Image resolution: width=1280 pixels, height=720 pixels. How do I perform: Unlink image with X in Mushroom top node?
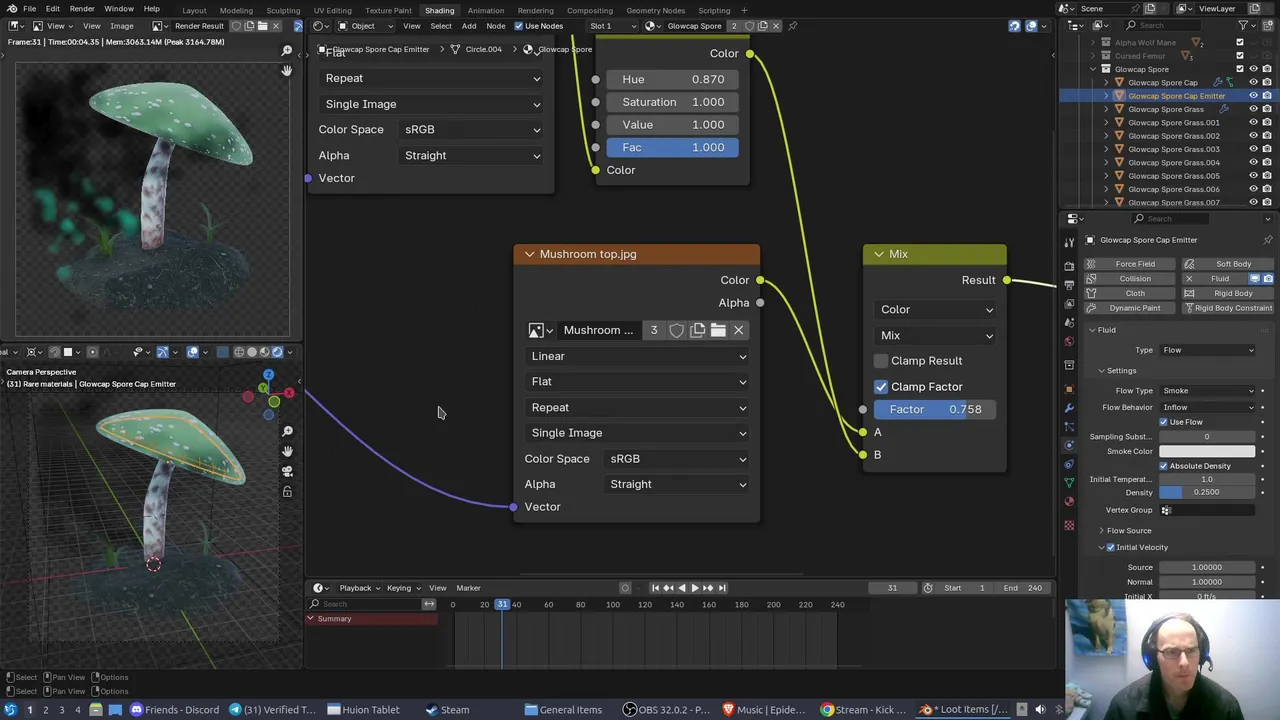738,330
